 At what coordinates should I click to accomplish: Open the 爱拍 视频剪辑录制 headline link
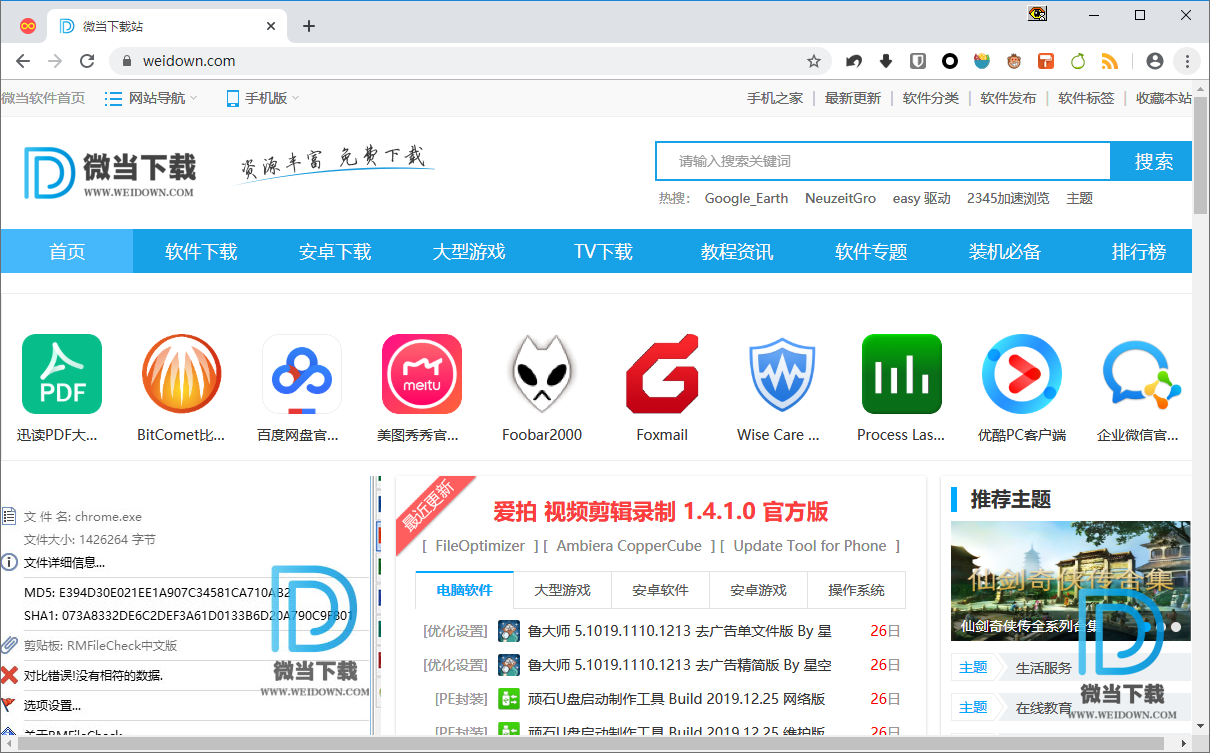(x=660, y=512)
